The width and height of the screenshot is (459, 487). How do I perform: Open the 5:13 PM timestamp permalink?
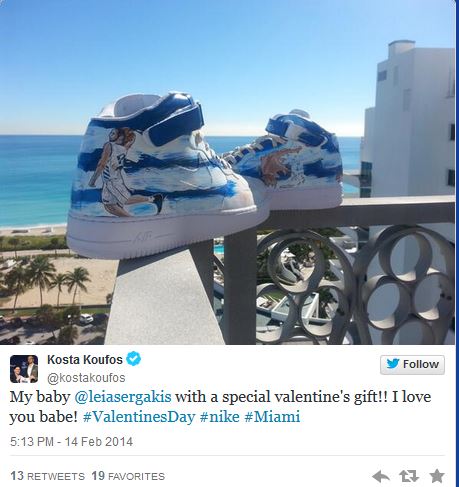tap(32, 442)
